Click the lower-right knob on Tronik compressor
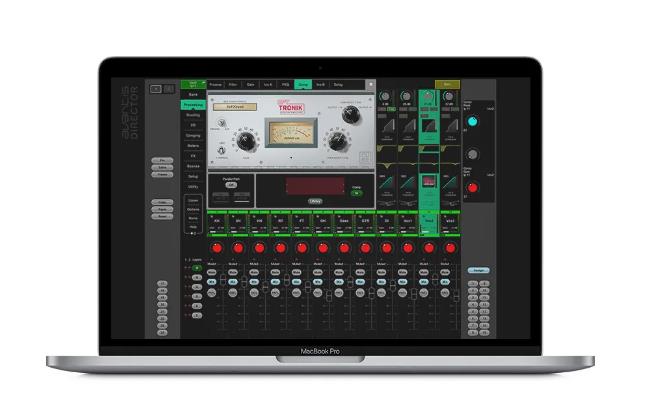Image resolution: width=645 pixels, height=420 pixels. [x=338, y=141]
